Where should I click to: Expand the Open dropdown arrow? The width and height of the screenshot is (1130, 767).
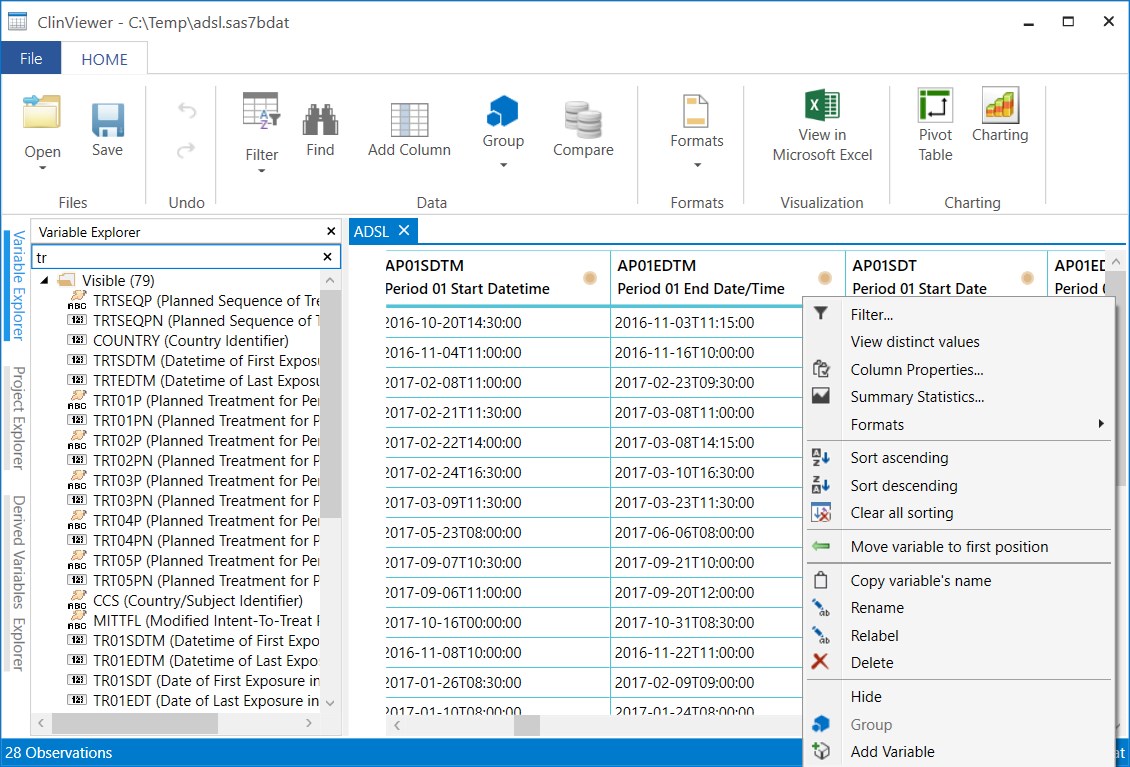coord(43,168)
